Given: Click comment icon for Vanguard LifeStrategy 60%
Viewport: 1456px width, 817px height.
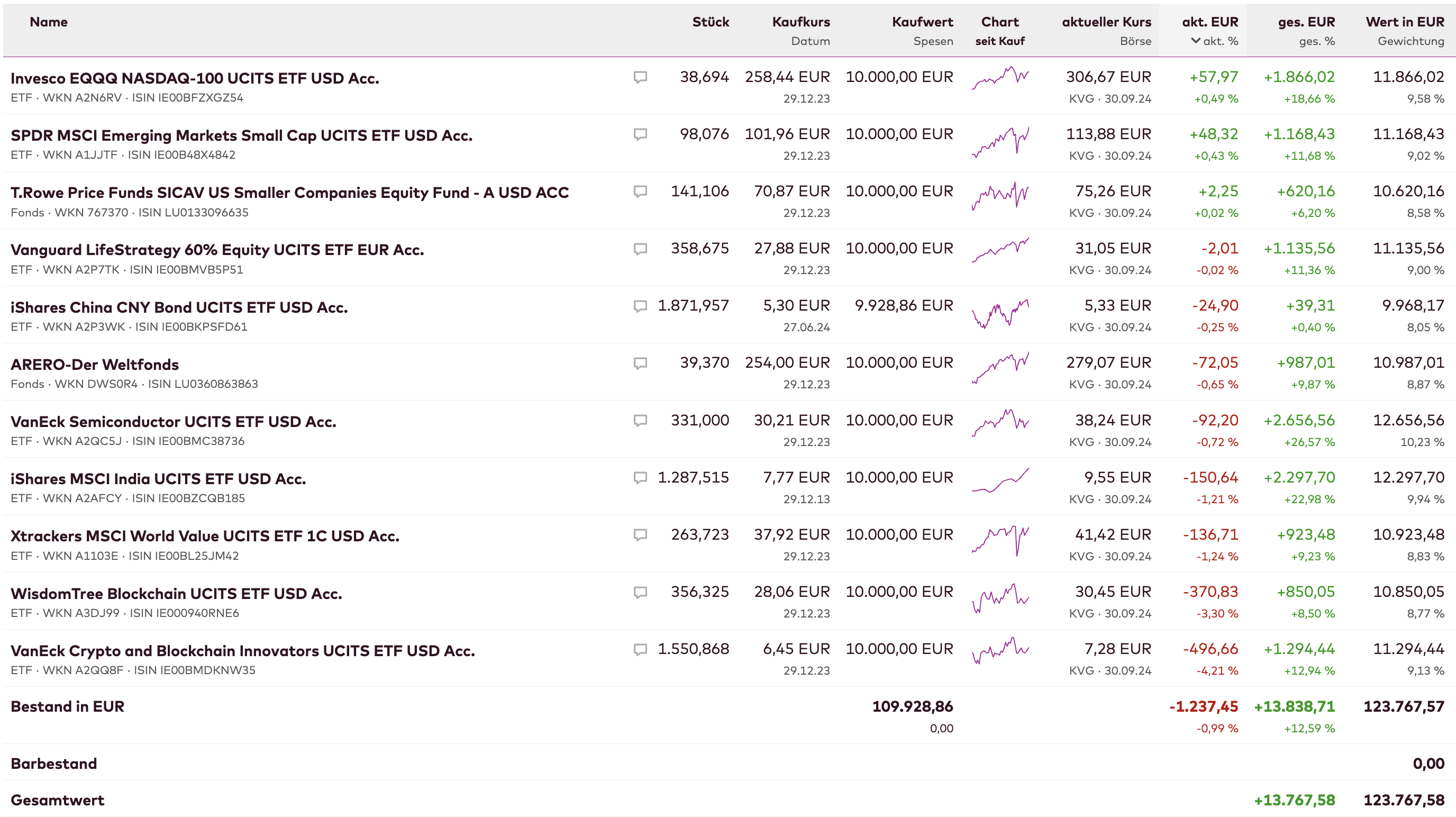Looking at the screenshot, I should [640, 249].
